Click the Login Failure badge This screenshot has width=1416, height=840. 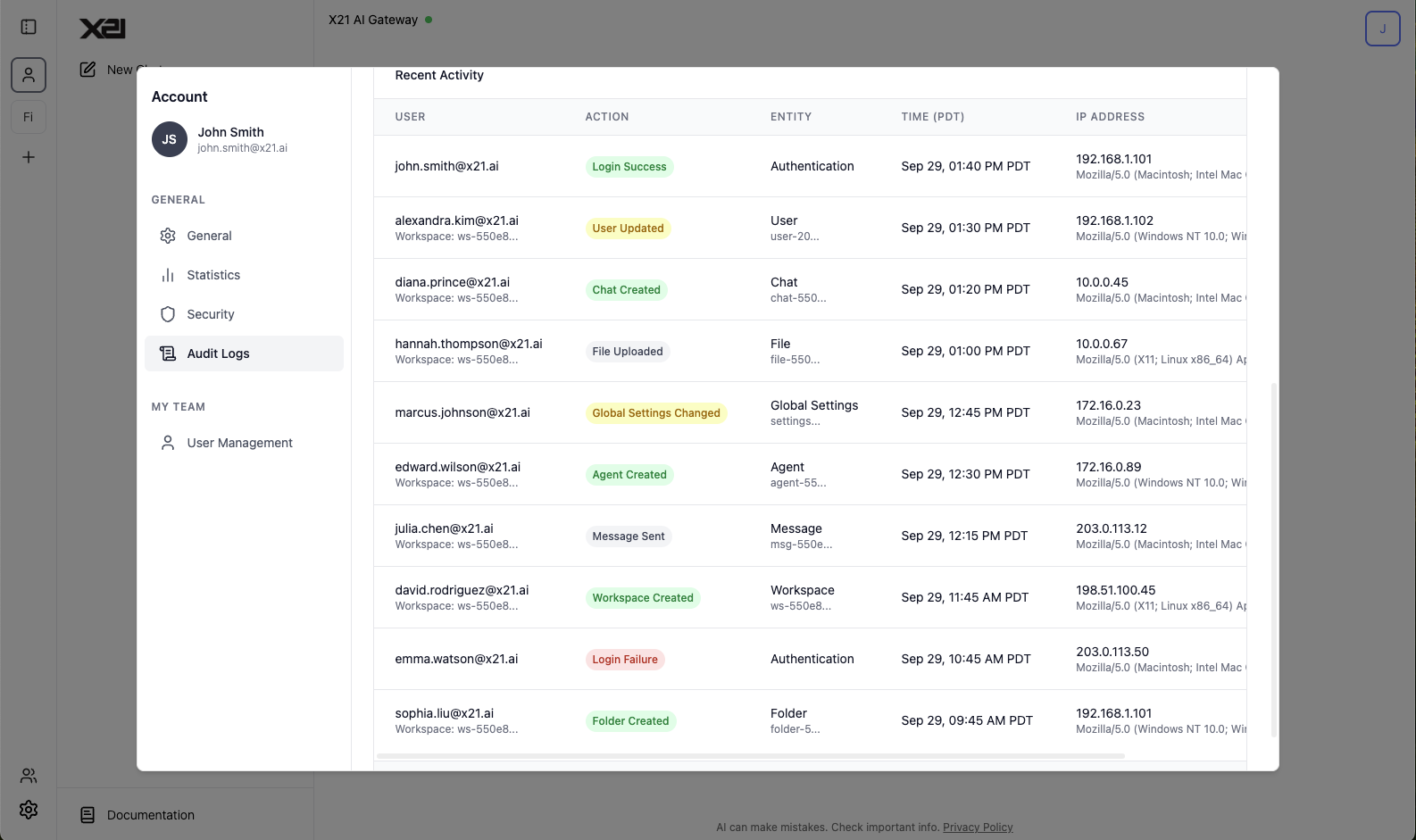(x=624, y=660)
